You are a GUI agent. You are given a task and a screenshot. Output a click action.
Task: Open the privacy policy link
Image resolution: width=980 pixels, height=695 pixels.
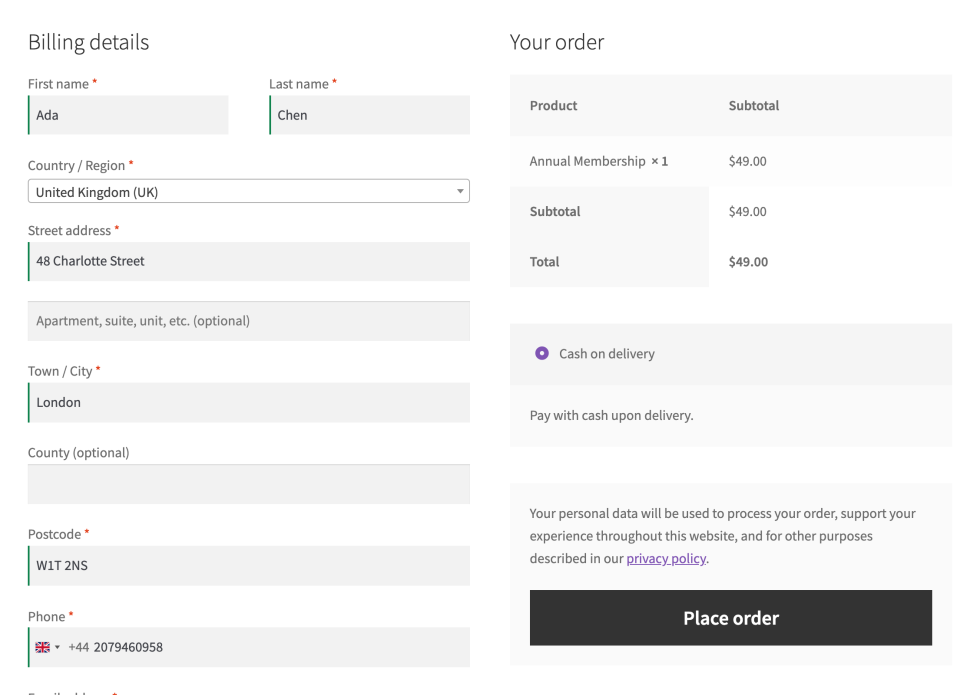coord(666,559)
